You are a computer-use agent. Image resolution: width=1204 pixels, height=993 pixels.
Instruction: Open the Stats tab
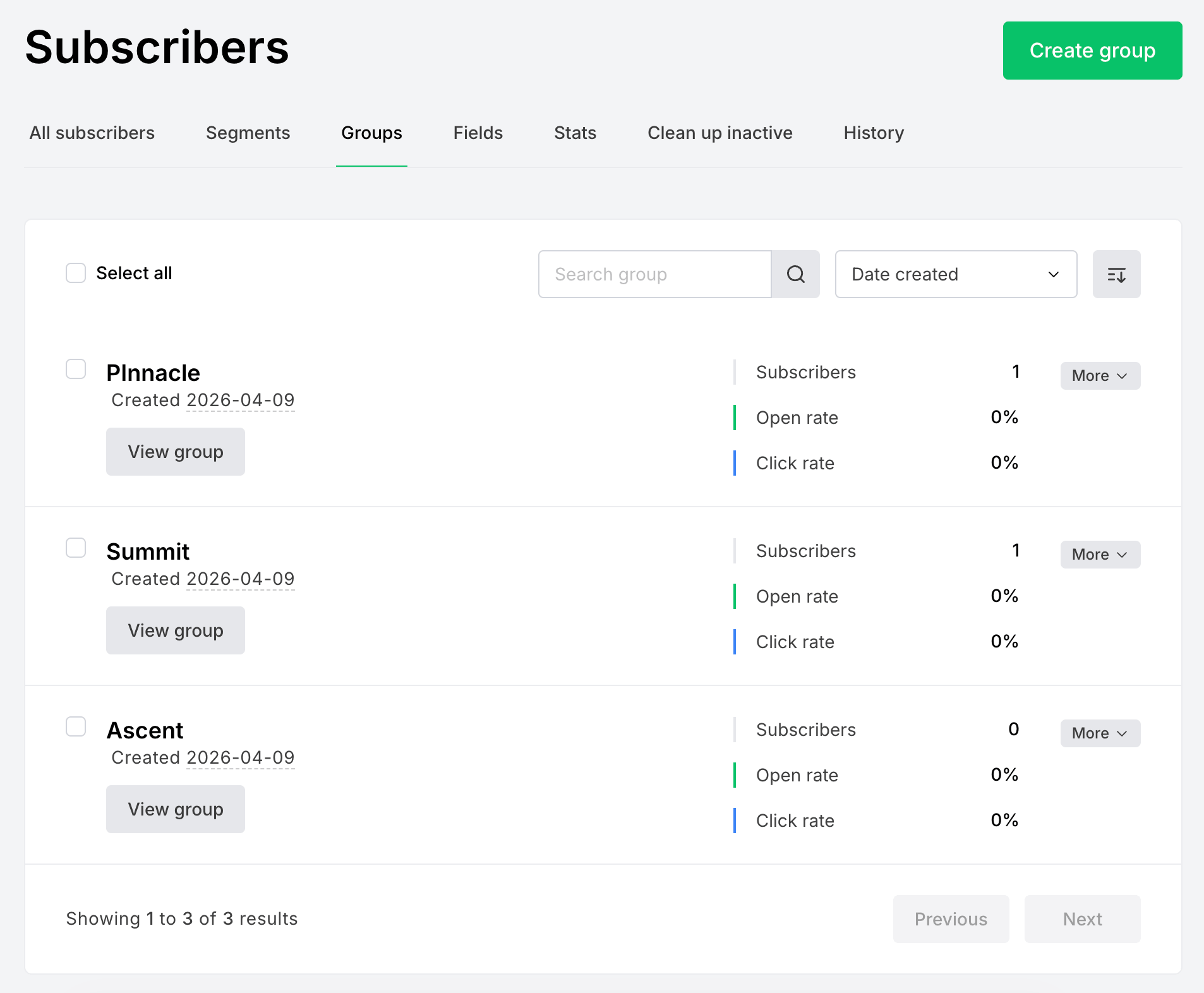tap(575, 133)
